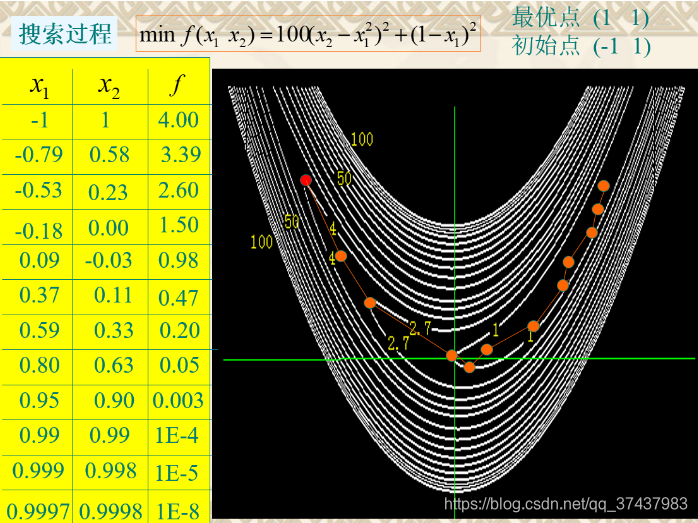
Task: Select the f value 1E-5
Action: (177, 473)
